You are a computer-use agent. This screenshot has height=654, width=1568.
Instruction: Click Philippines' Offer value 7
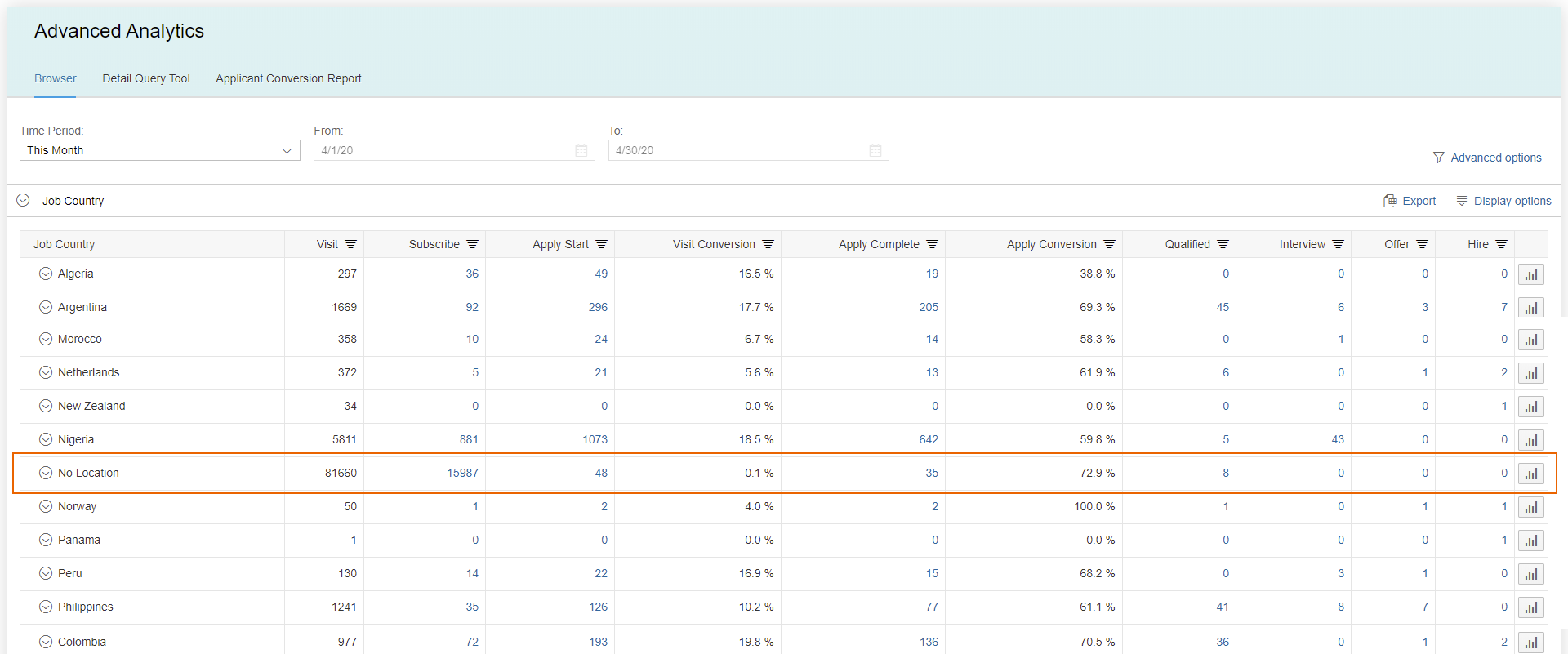pos(1425,607)
